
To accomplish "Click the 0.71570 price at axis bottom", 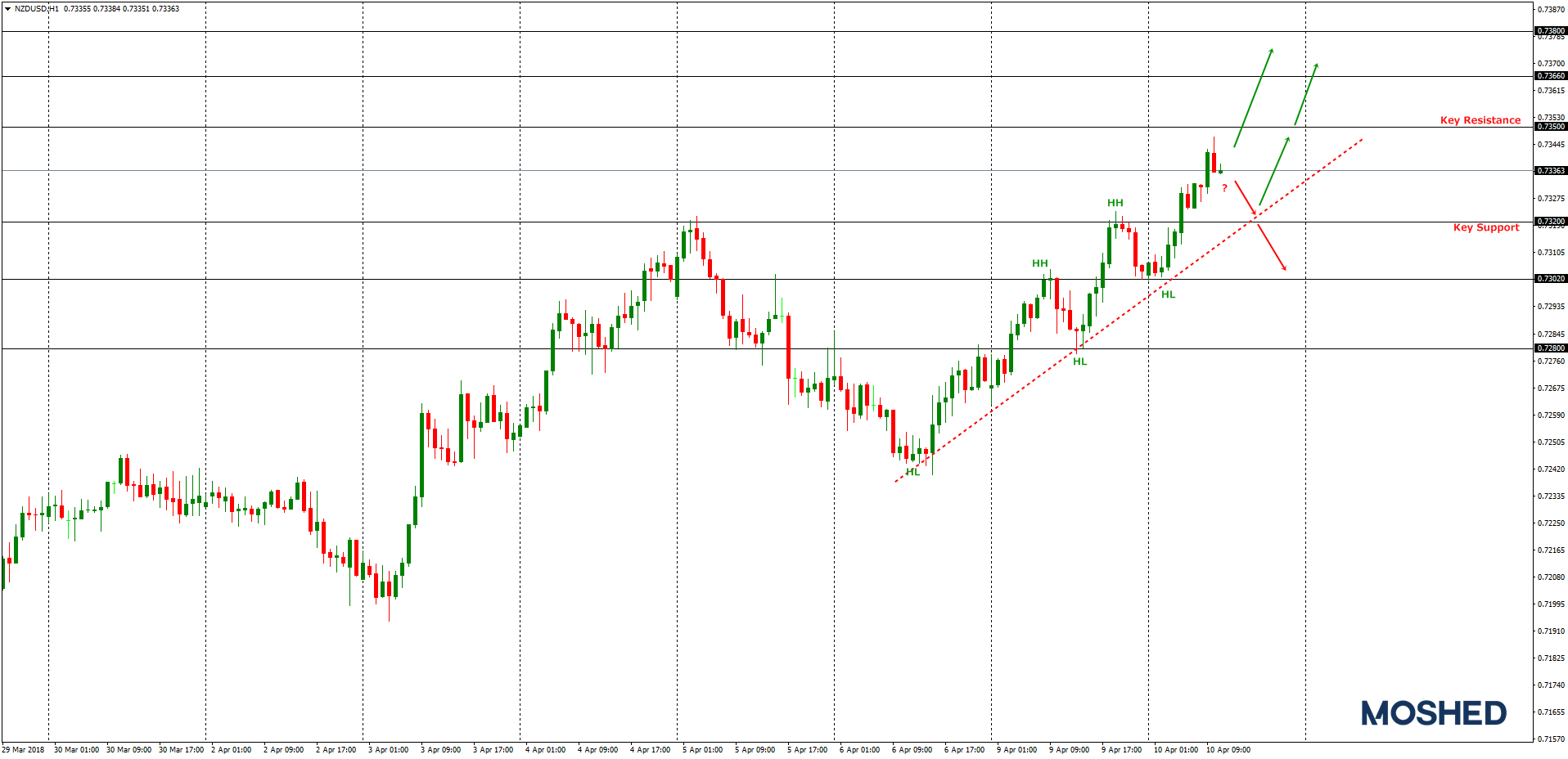I will 1550,739.
